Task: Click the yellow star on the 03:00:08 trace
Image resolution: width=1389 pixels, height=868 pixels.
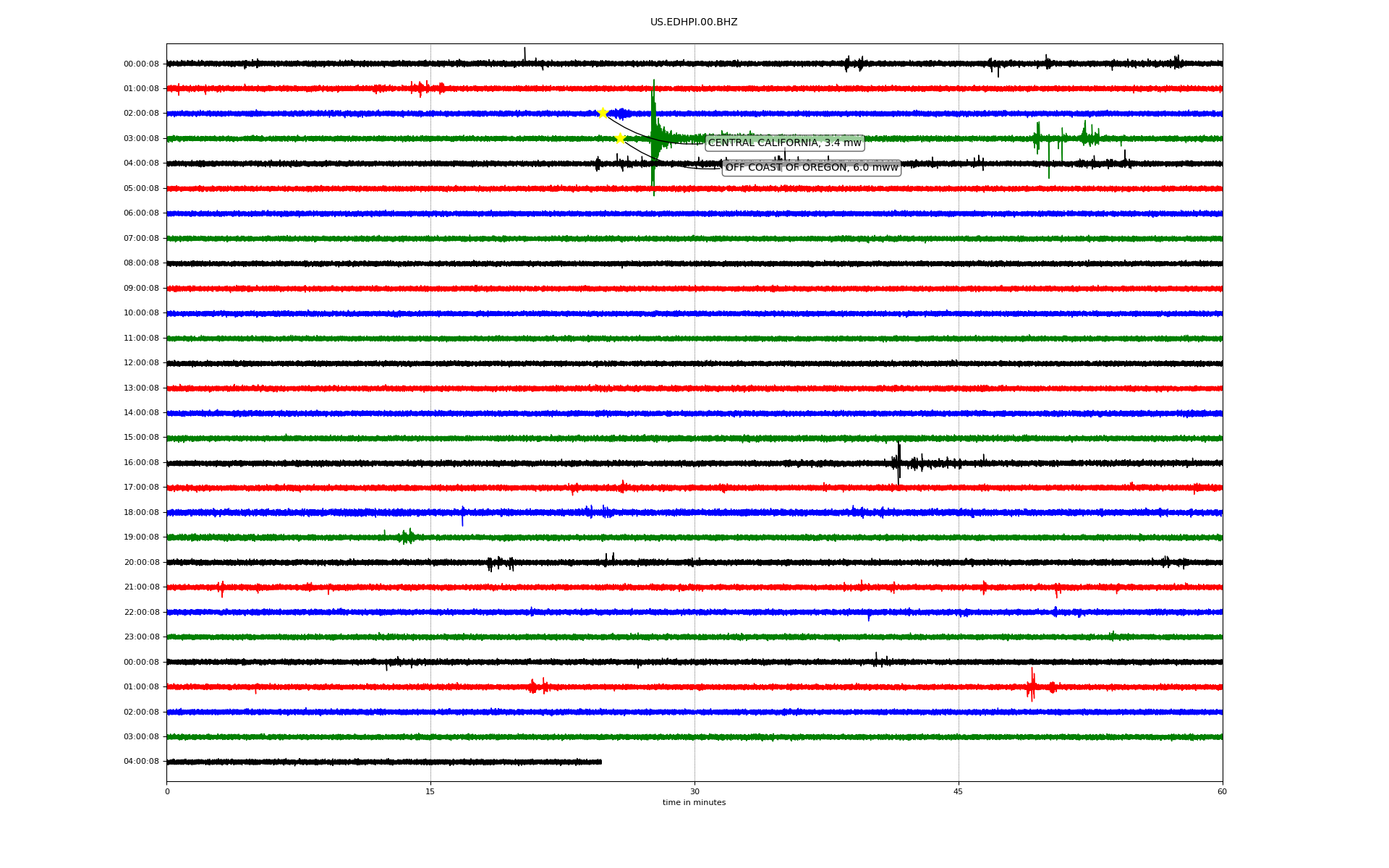Action: tap(620, 138)
